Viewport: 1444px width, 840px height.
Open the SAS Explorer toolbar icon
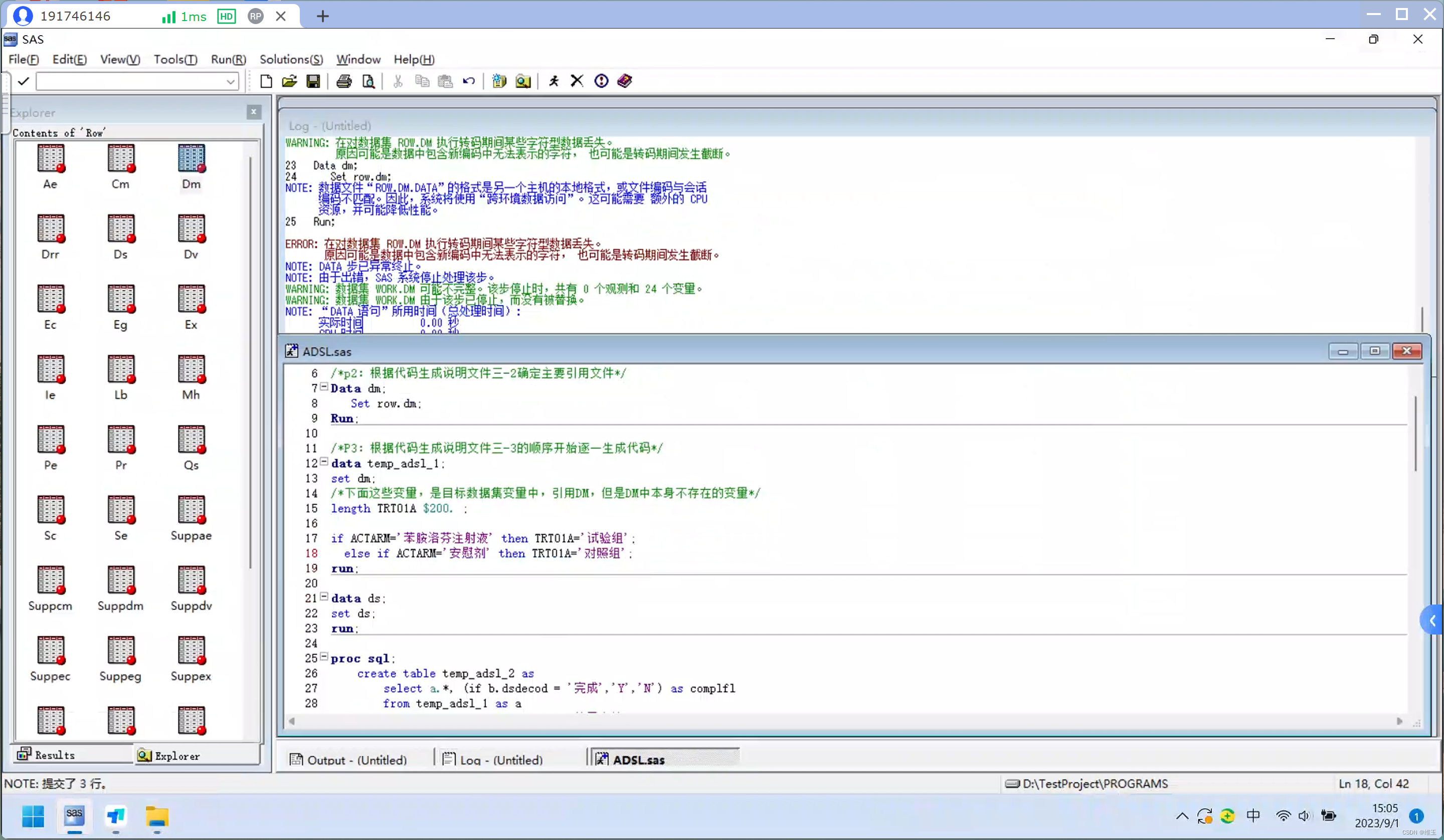pyautogui.click(x=523, y=81)
